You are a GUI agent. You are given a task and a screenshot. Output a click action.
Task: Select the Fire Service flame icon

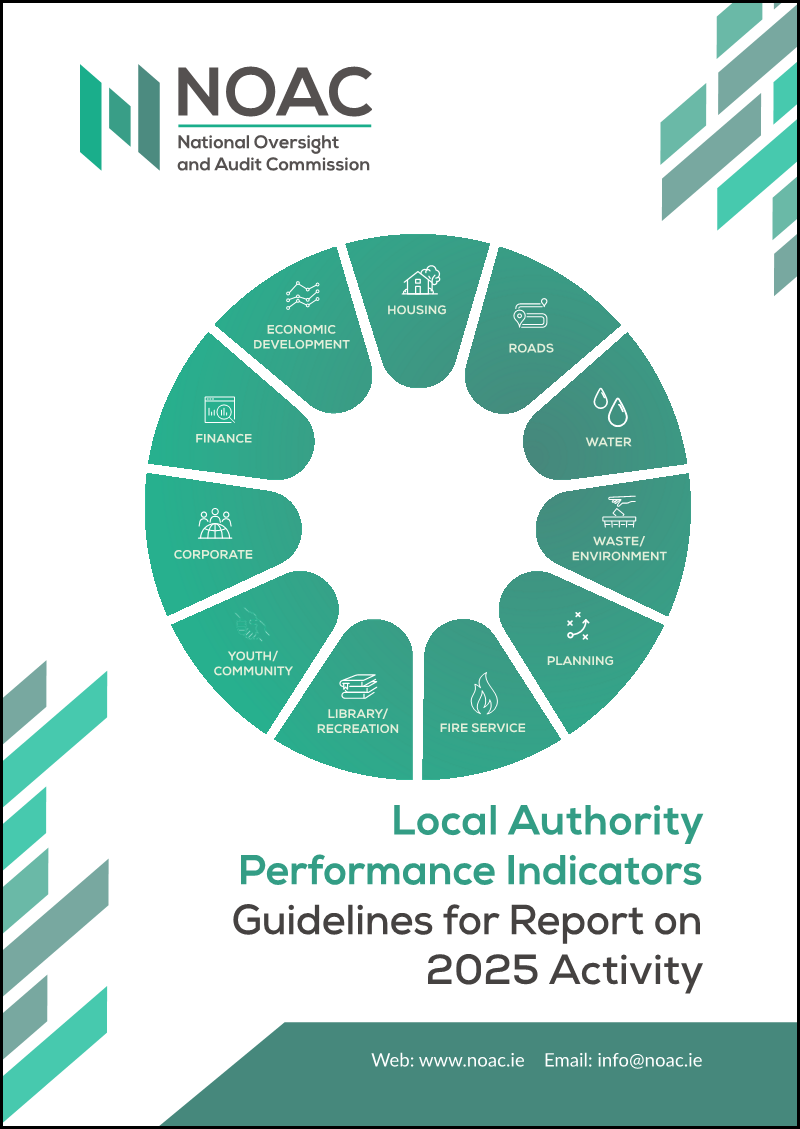click(483, 693)
